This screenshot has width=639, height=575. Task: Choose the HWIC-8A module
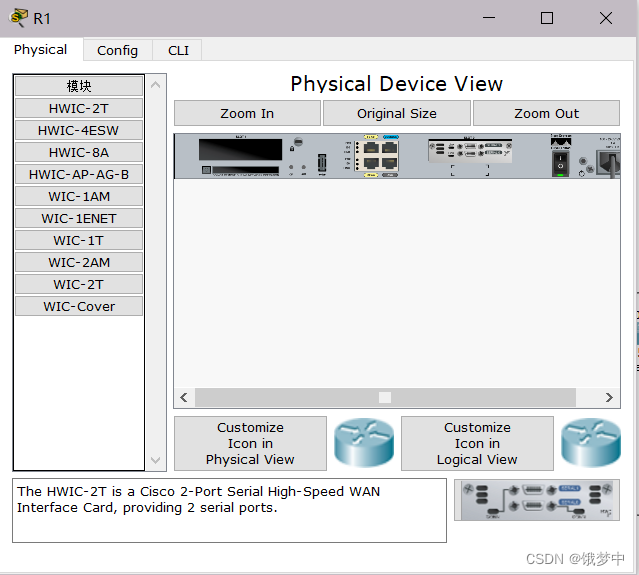click(x=79, y=152)
